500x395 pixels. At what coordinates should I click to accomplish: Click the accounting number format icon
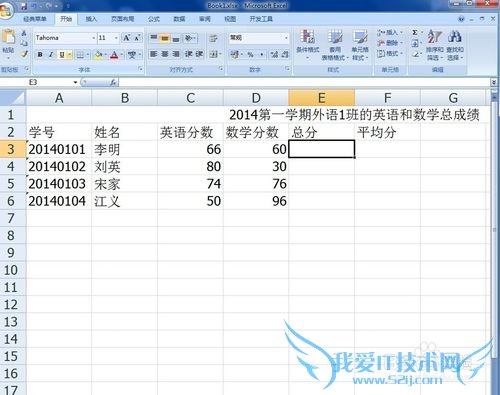[x=234, y=54]
